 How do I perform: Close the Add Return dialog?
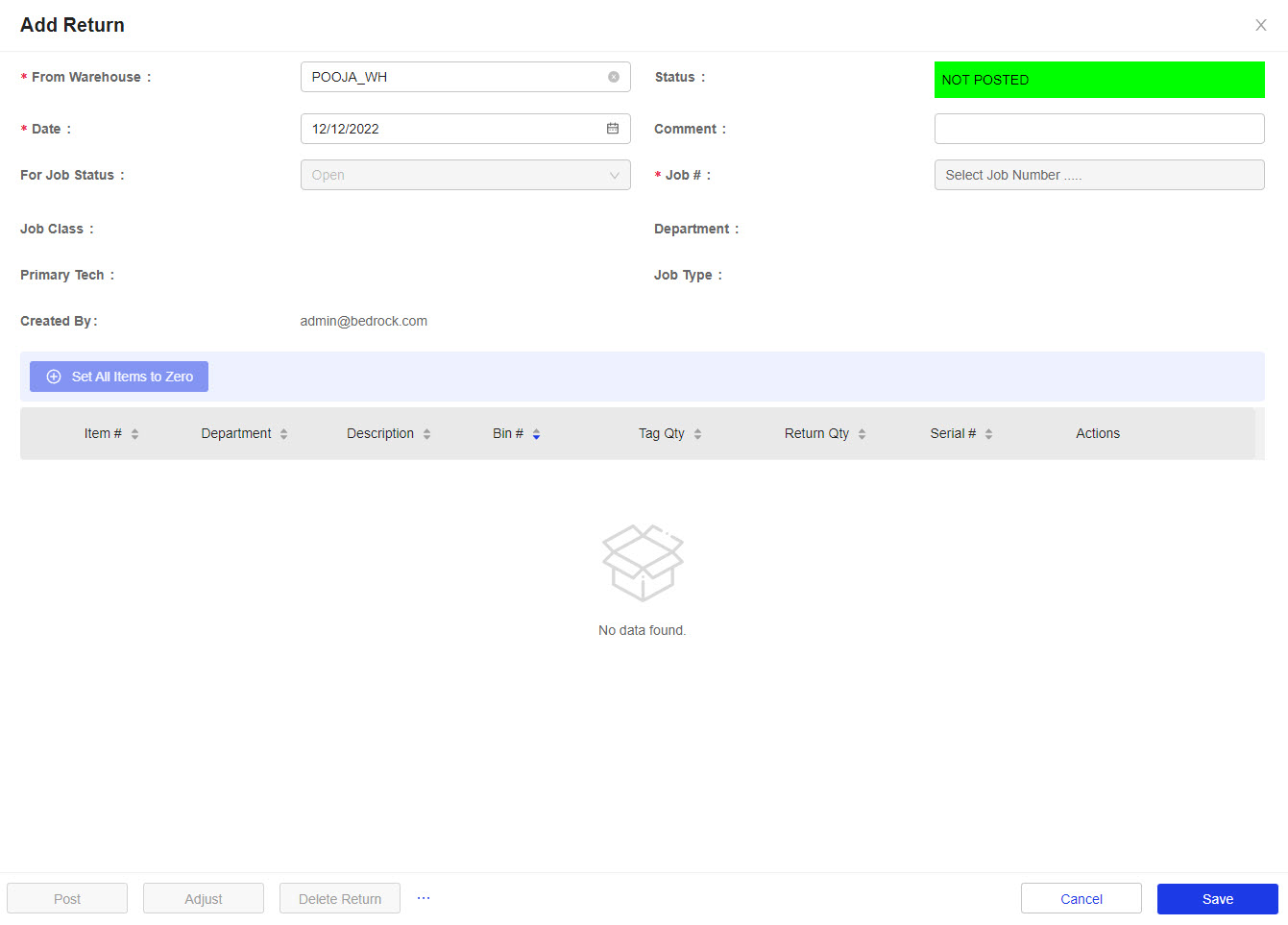(x=1260, y=25)
